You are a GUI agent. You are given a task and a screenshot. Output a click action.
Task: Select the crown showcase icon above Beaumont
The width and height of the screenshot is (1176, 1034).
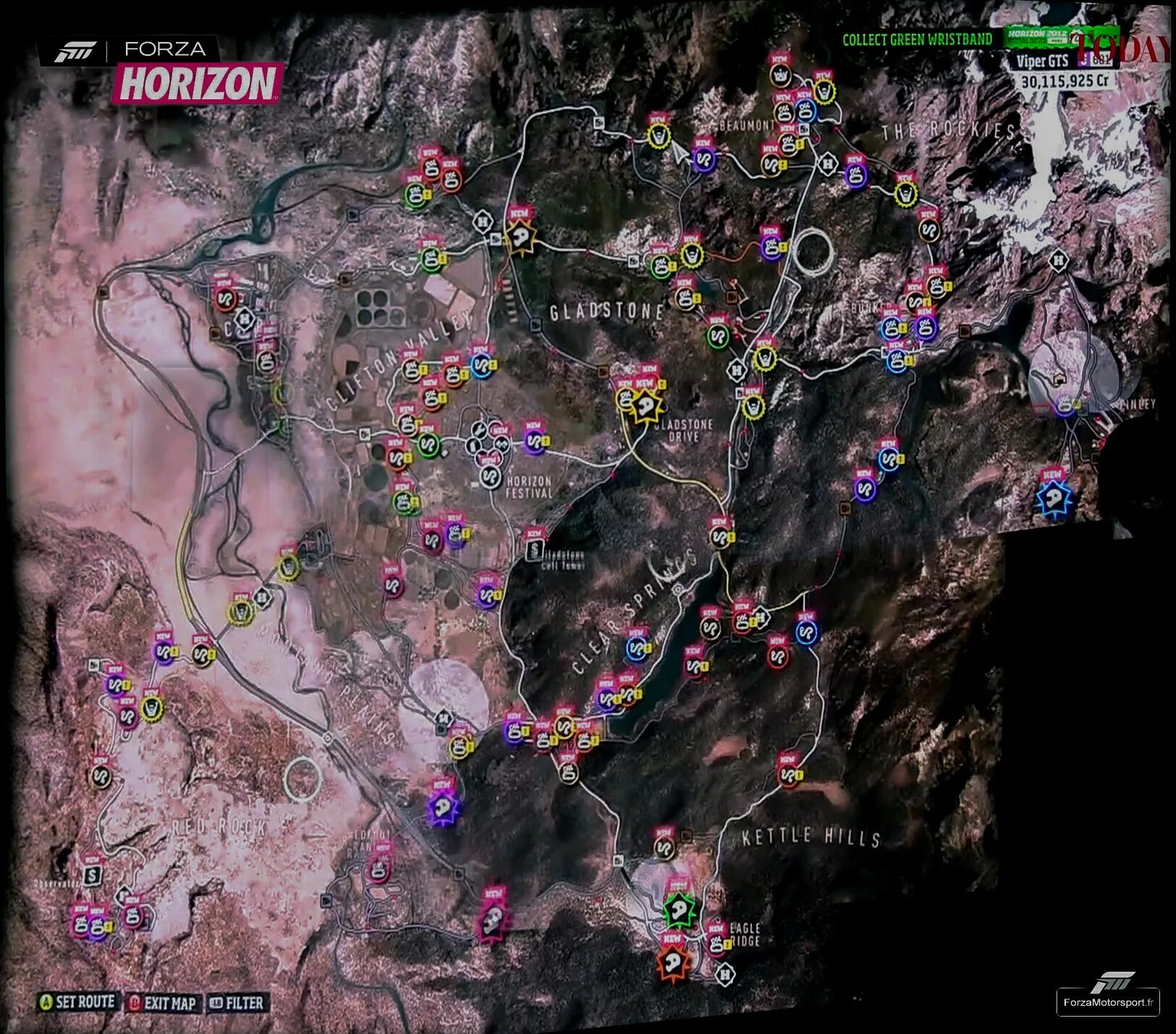(x=781, y=75)
